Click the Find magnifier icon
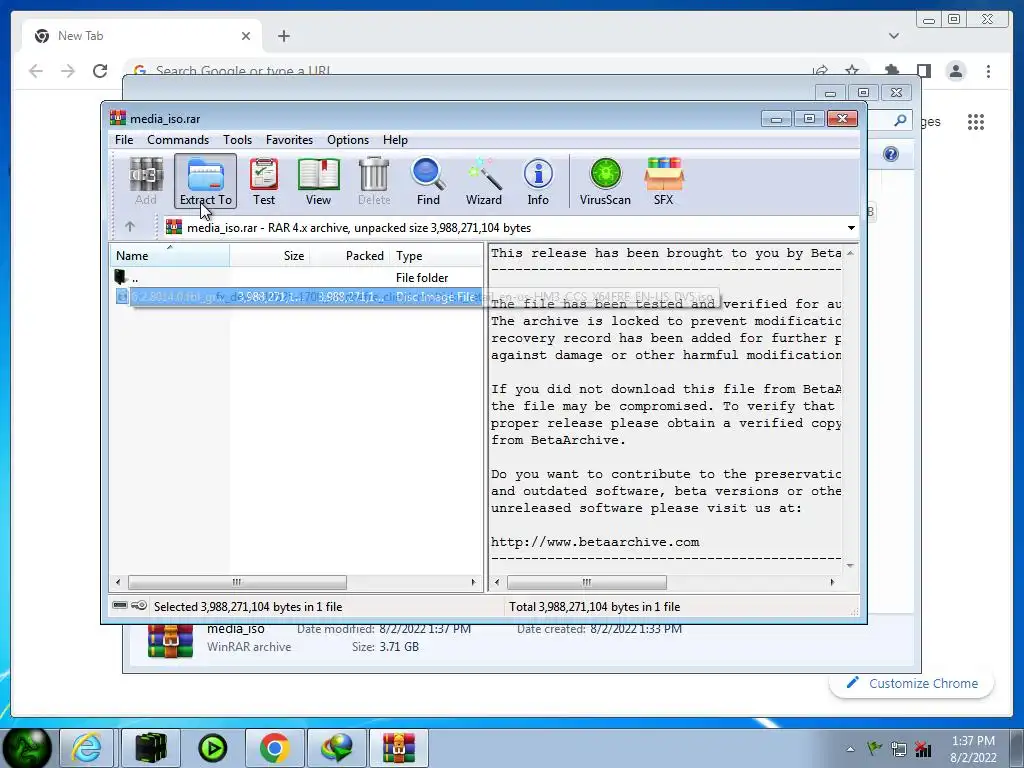 point(428,182)
